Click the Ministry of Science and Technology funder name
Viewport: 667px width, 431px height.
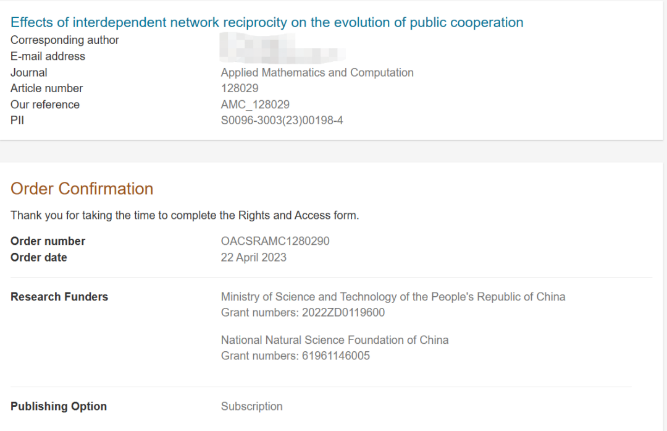pos(392,297)
